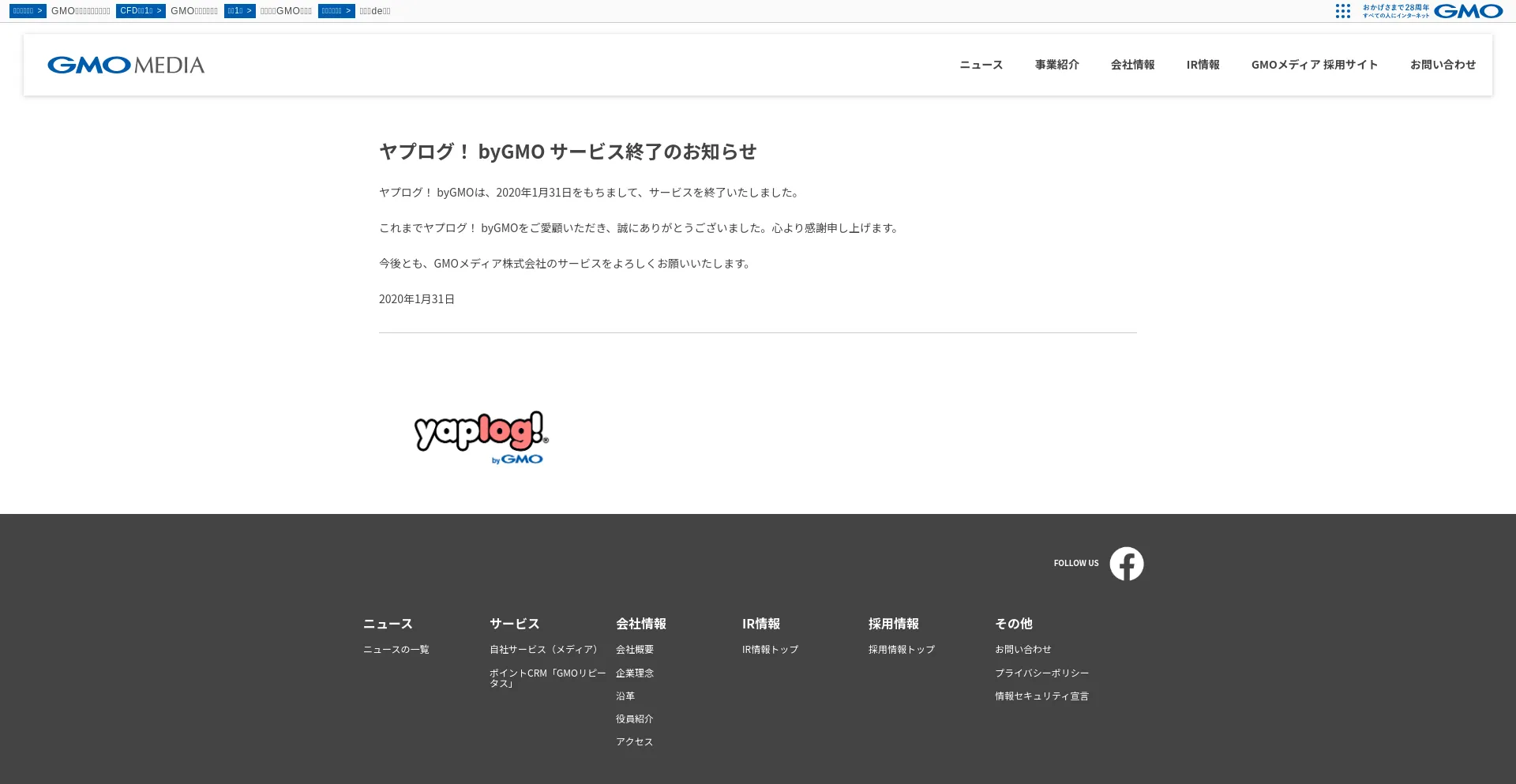
Task: Click the yaplog! byGMO logo image
Action: [x=481, y=437]
